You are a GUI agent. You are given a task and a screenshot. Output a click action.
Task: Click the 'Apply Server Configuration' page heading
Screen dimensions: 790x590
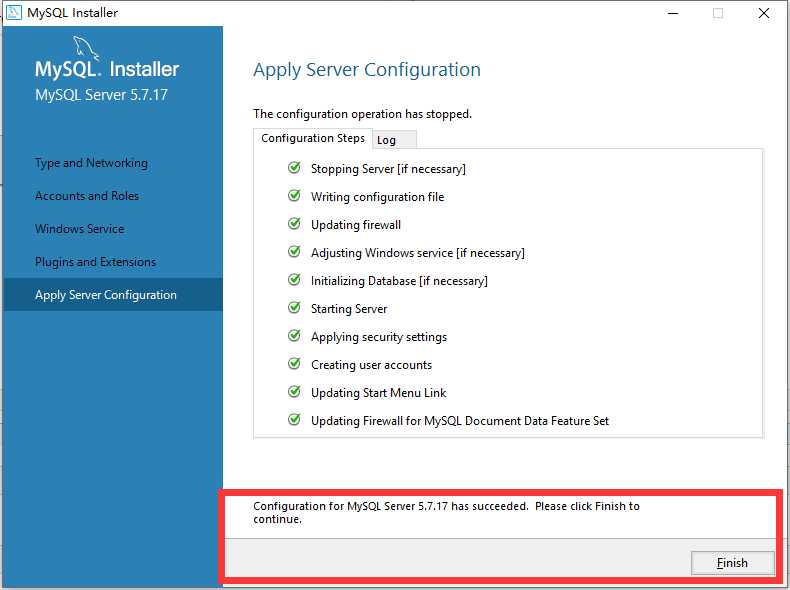(367, 70)
